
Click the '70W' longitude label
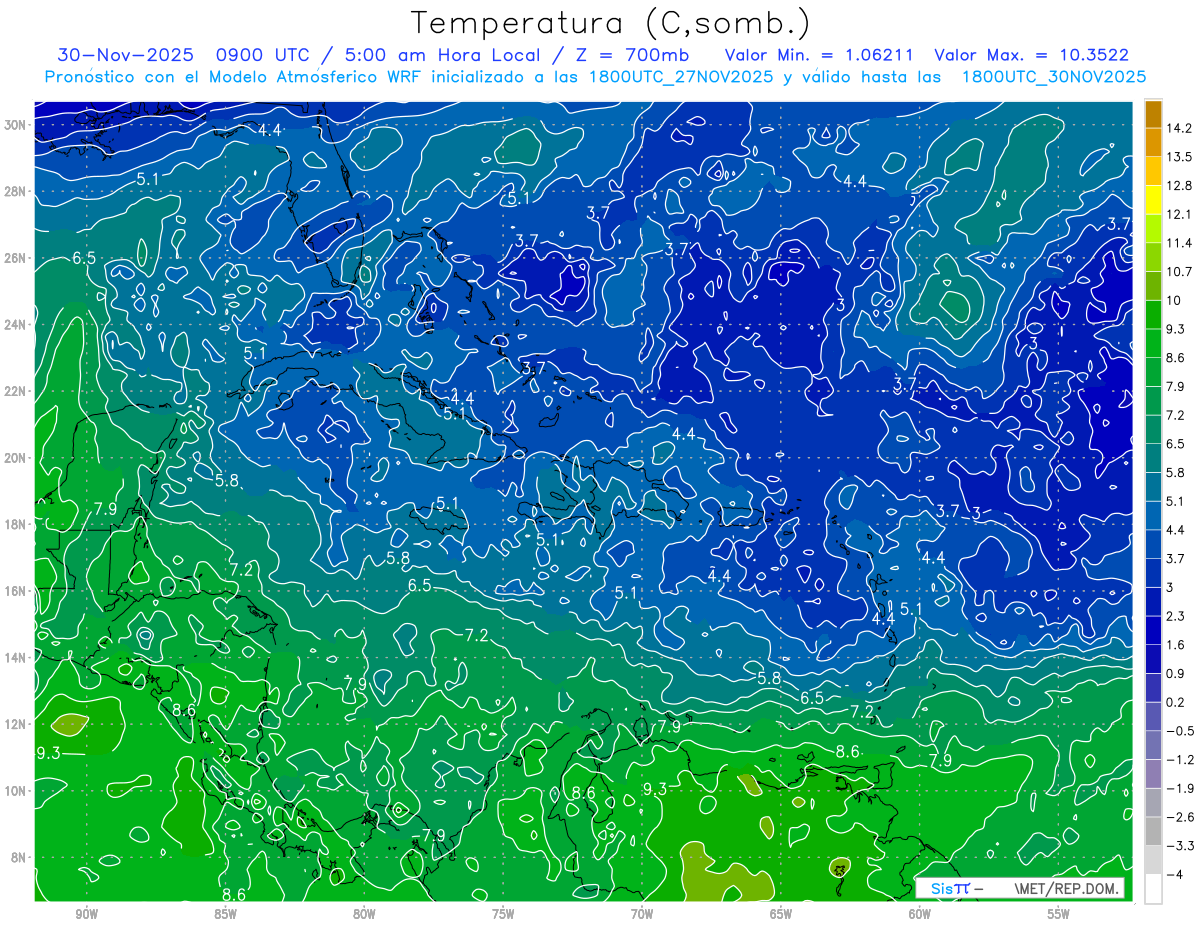point(642,914)
